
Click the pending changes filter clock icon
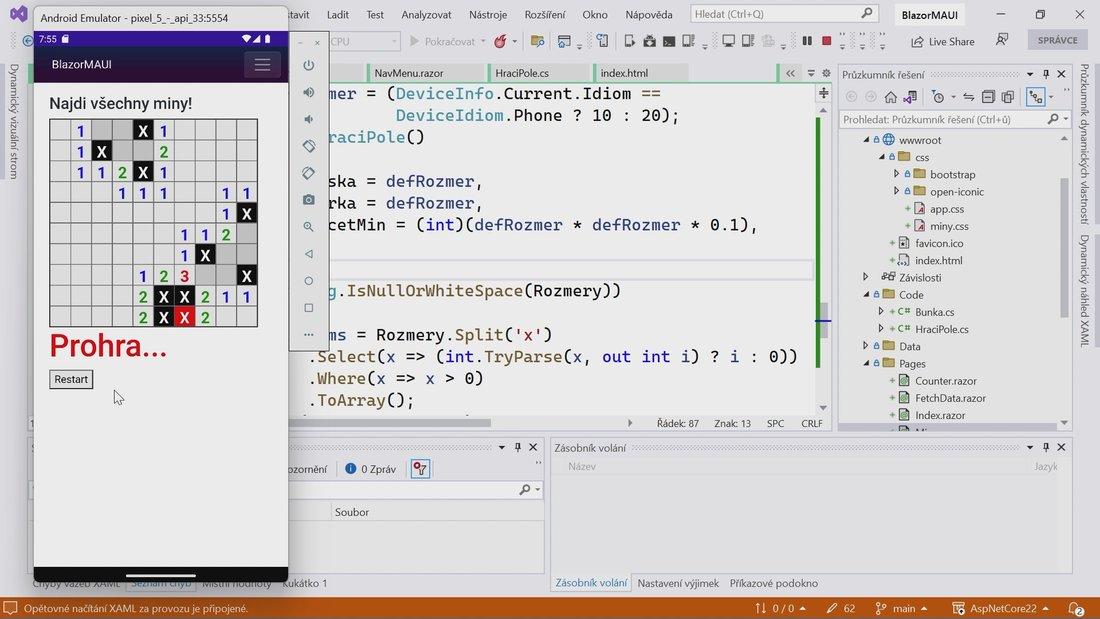938,97
